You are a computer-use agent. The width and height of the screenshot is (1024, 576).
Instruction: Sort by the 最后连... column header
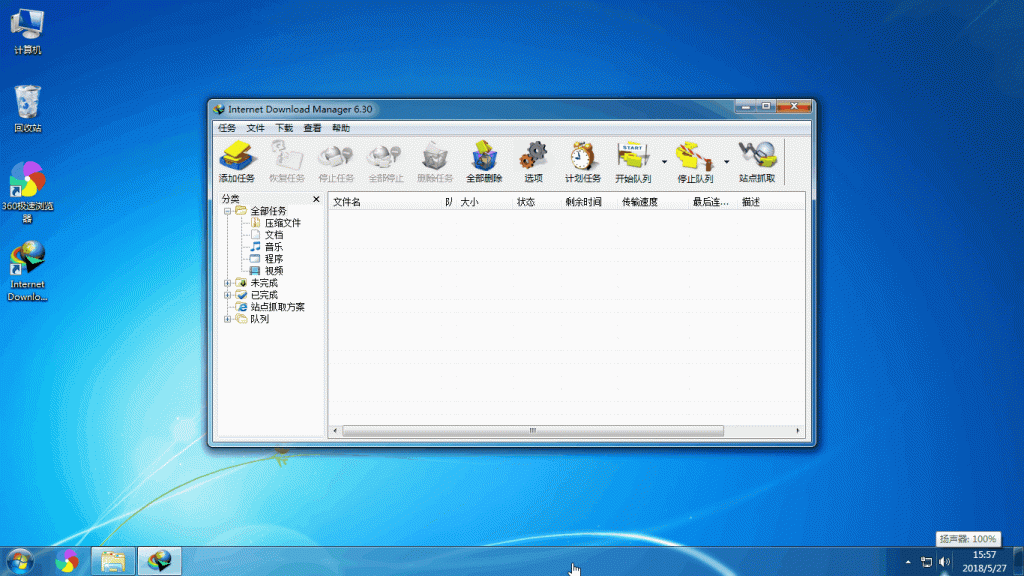(x=712, y=202)
